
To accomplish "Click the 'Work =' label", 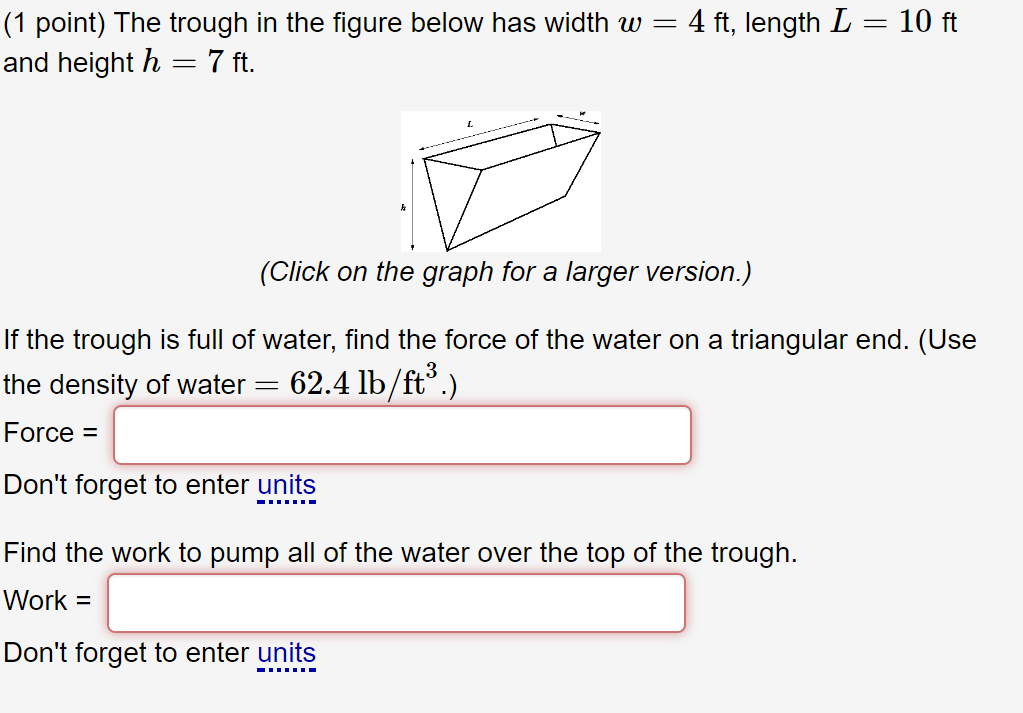I will pyautogui.click(x=48, y=602).
